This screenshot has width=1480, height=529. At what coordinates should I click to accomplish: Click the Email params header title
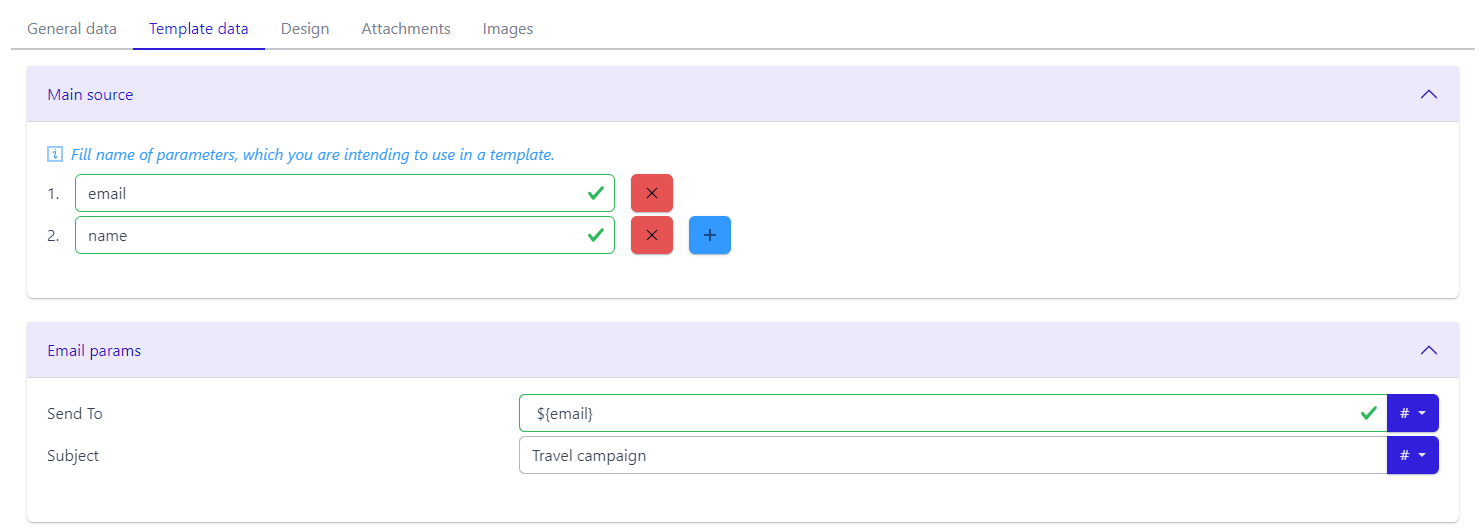(x=94, y=350)
